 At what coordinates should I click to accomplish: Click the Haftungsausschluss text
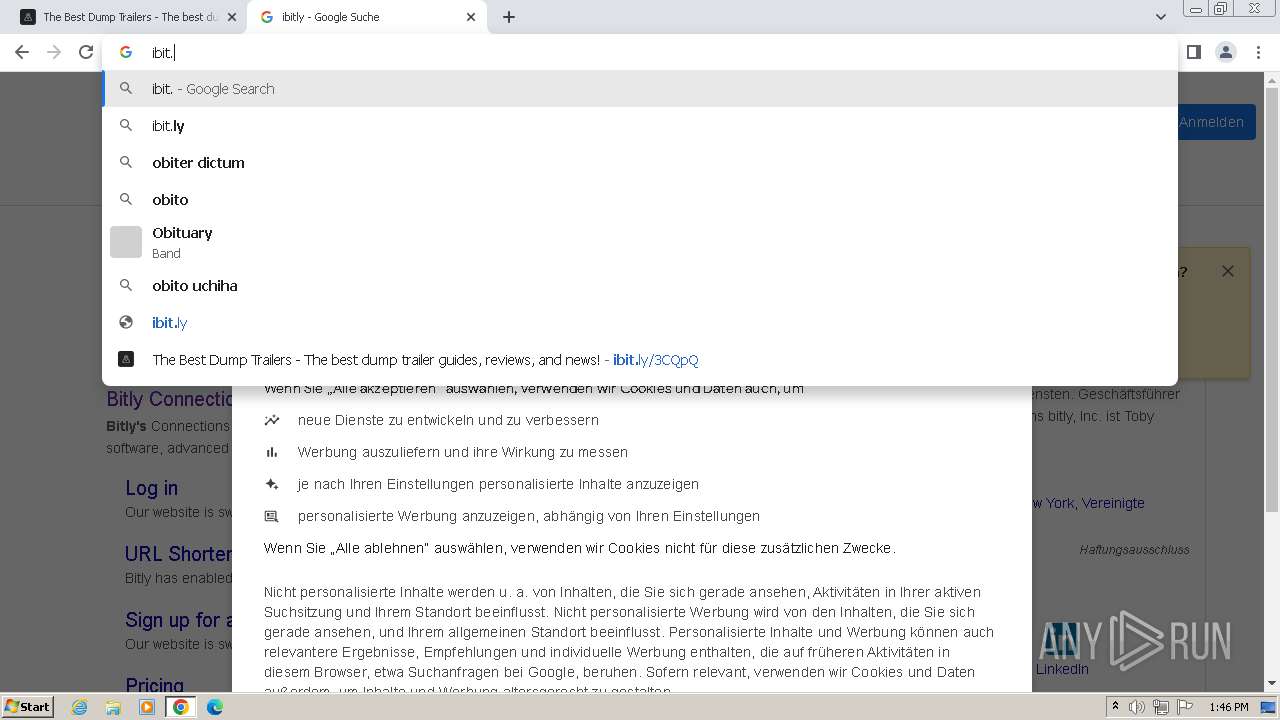(x=1135, y=550)
